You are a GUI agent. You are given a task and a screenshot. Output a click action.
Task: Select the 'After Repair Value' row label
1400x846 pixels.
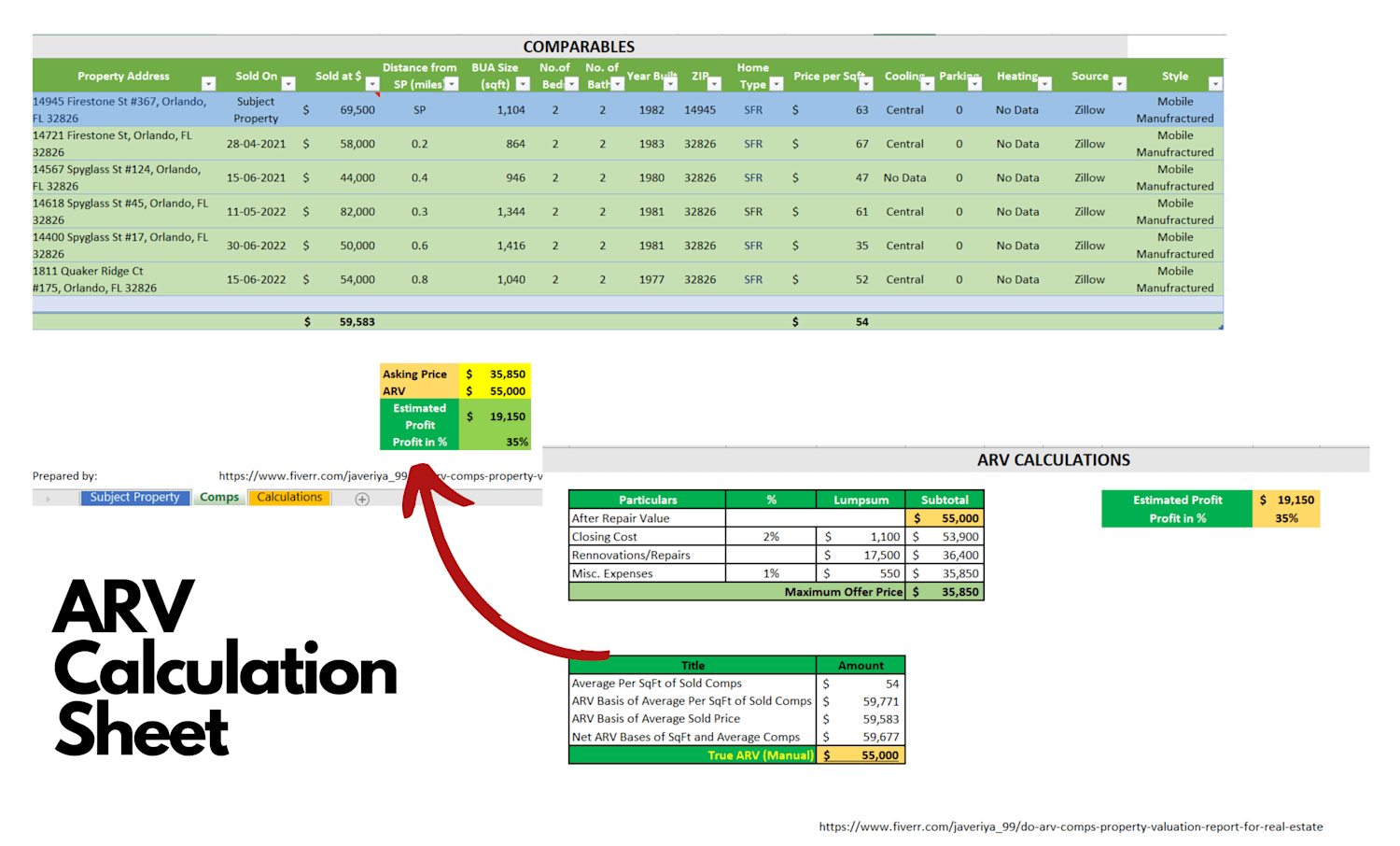pyautogui.click(x=648, y=518)
